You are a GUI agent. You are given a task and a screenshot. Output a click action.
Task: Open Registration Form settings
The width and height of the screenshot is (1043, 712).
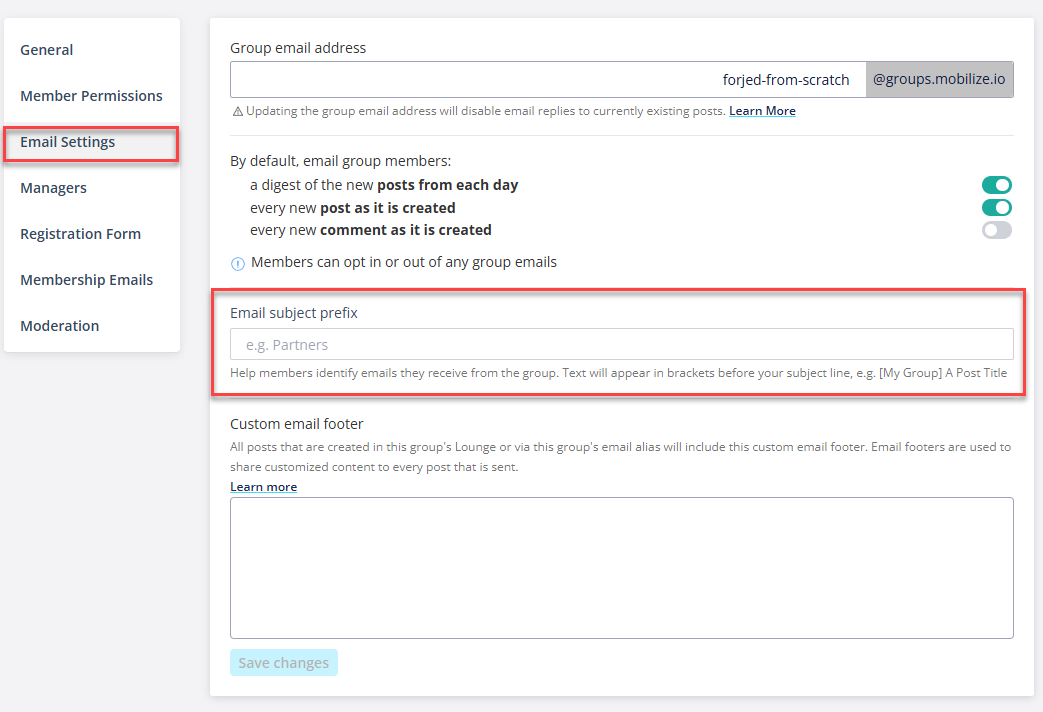(x=80, y=234)
